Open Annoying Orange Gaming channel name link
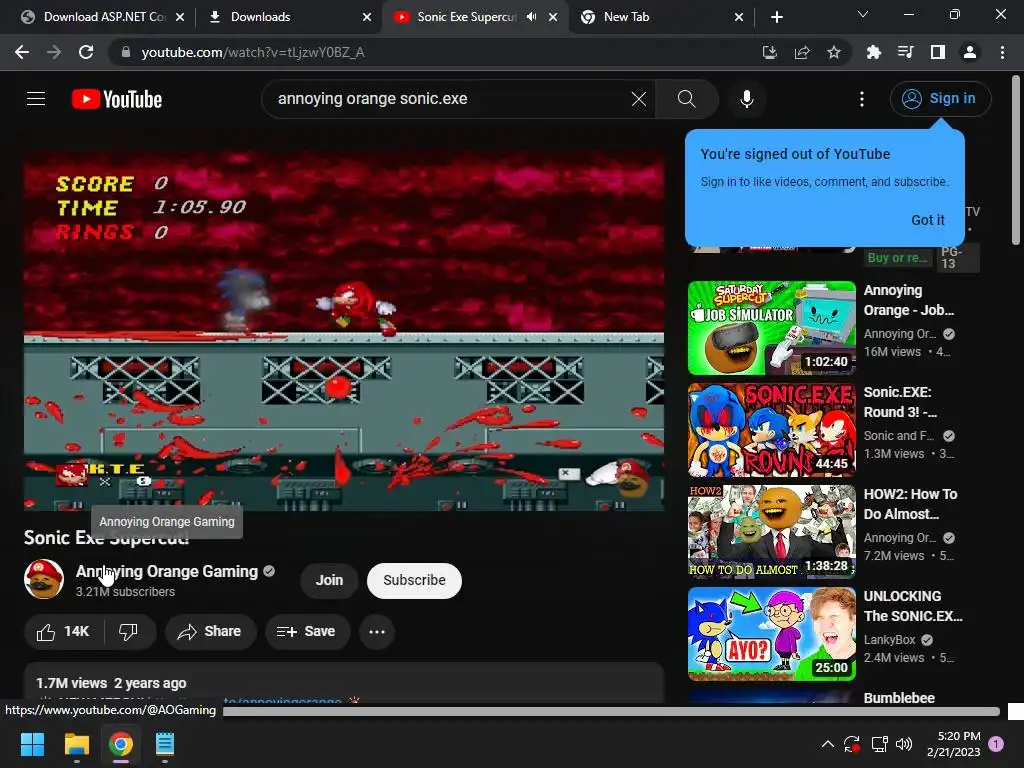The width and height of the screenshot is (1024, 768). point(167,571)
